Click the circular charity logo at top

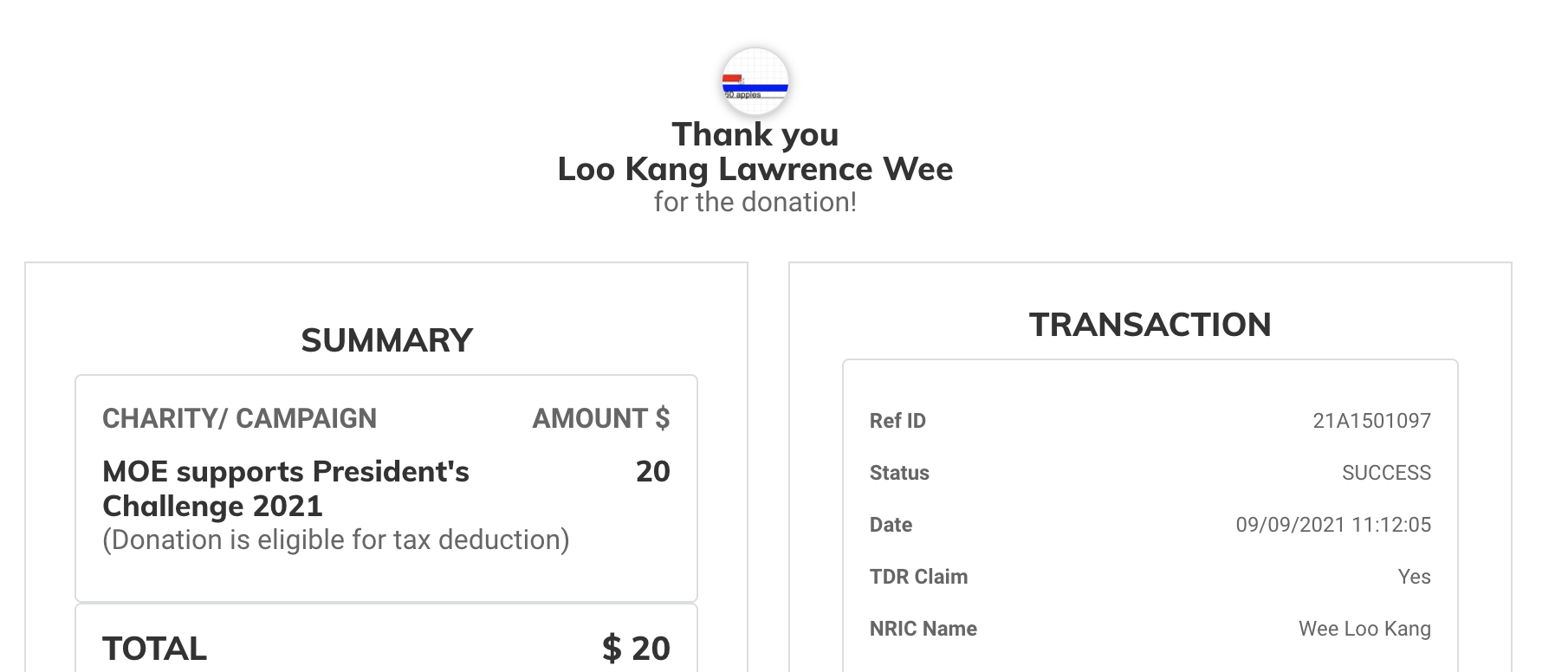[x=755, y=82]
